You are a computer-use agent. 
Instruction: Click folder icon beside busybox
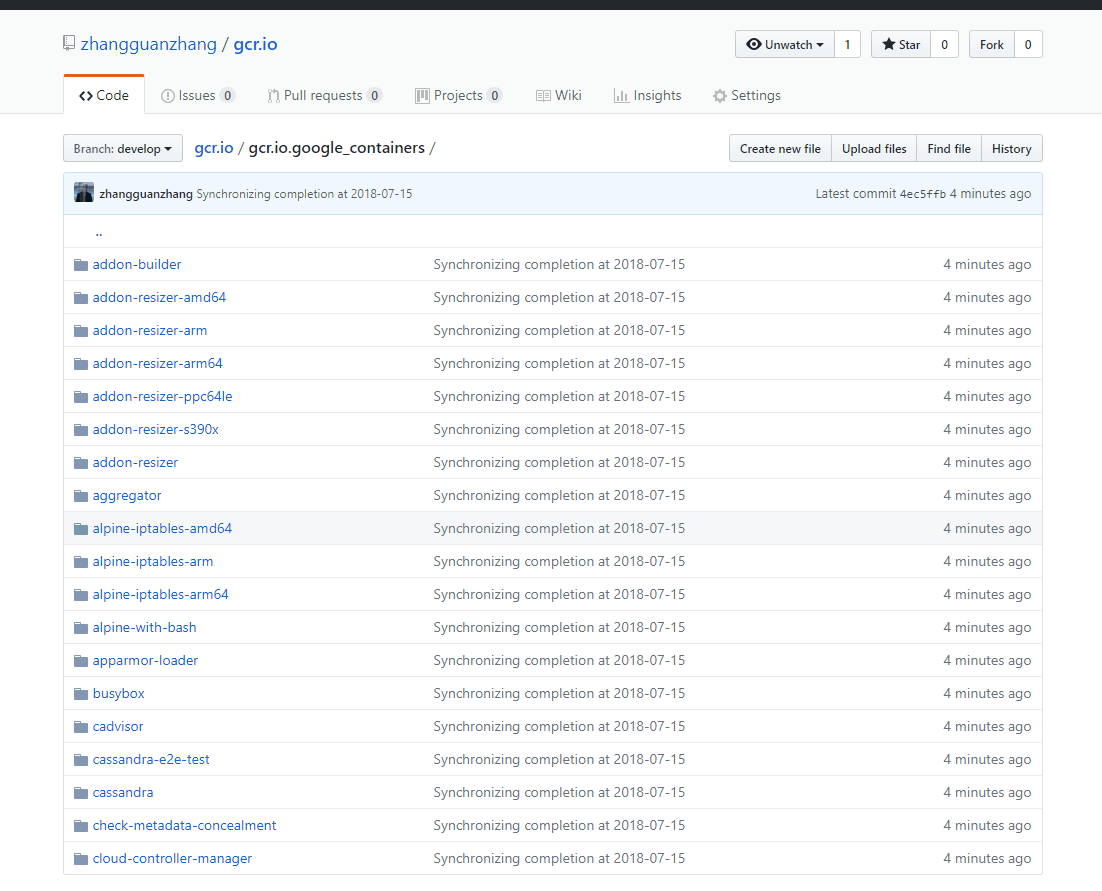point(81,694)
